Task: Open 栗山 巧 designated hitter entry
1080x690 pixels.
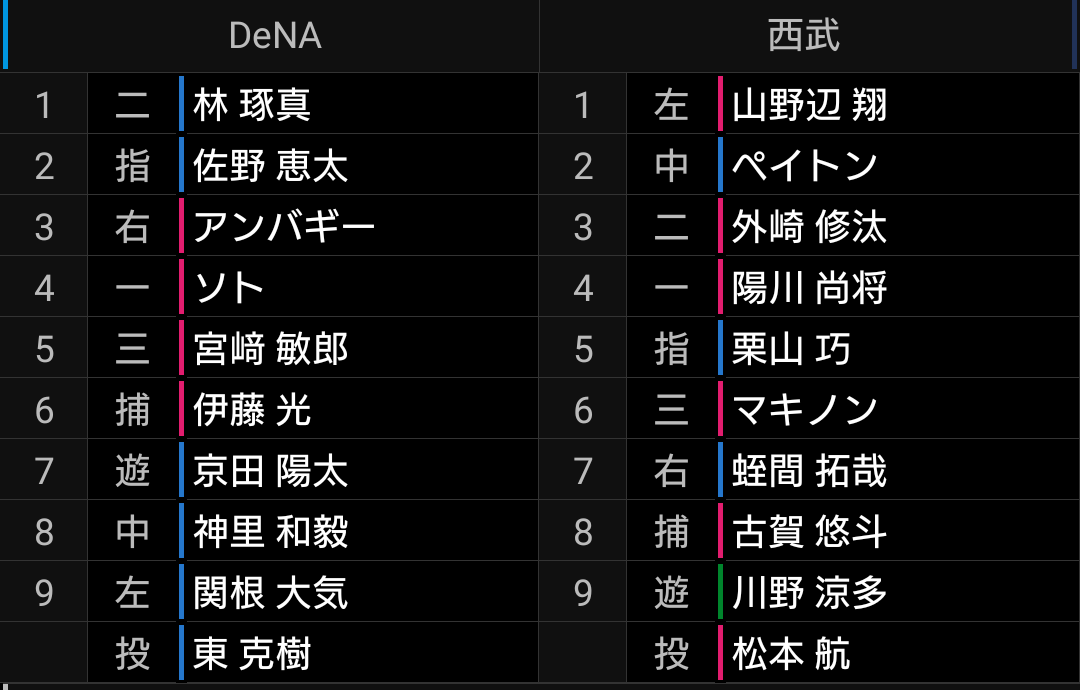Action: (791, 349)
